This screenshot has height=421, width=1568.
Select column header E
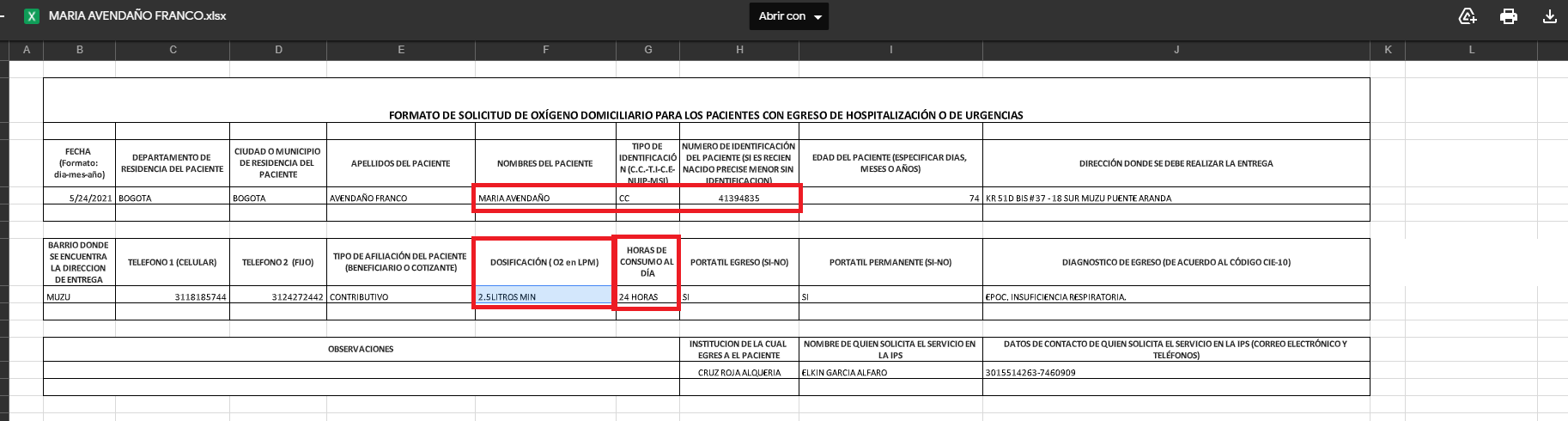(x=401, y=50)
